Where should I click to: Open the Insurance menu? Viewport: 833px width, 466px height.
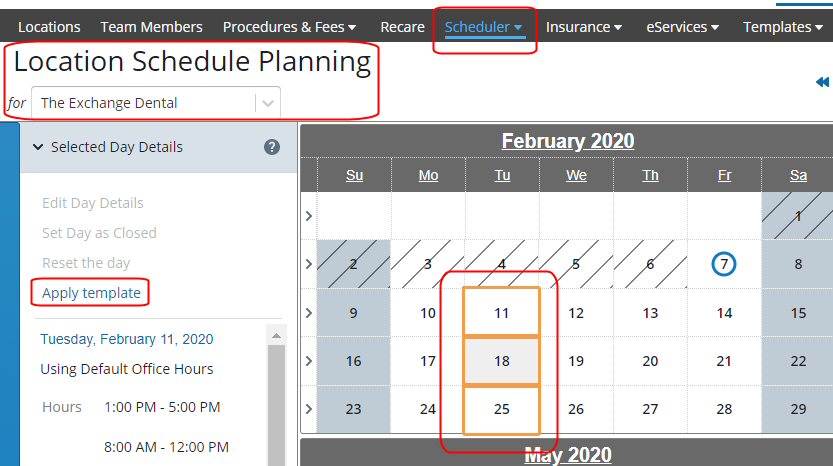[583, 27]
